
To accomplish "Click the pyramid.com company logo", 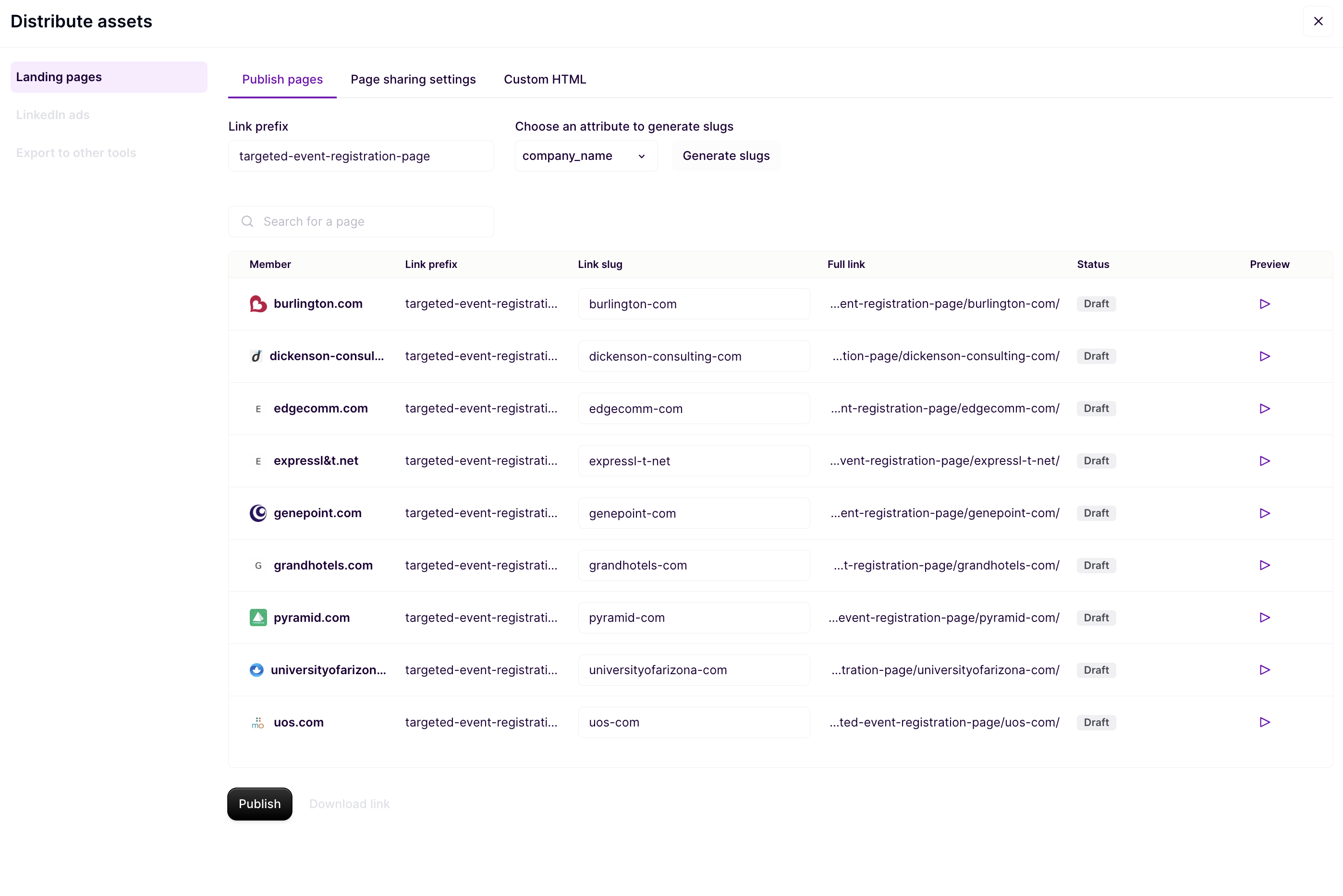I will [258, 617].
